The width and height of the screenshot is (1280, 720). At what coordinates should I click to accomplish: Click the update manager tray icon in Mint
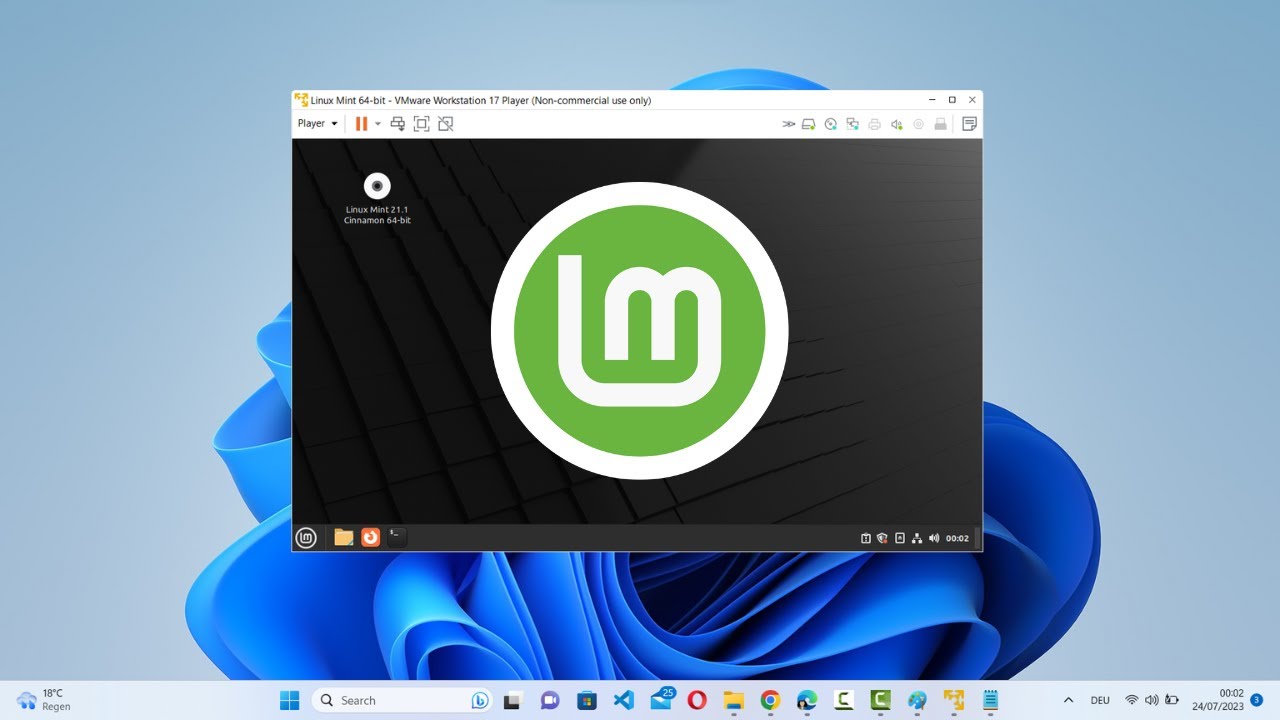866,538
